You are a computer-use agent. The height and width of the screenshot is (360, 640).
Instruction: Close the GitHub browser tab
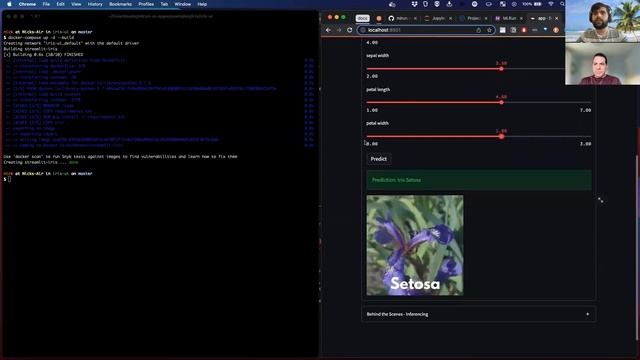pos(415,18)
